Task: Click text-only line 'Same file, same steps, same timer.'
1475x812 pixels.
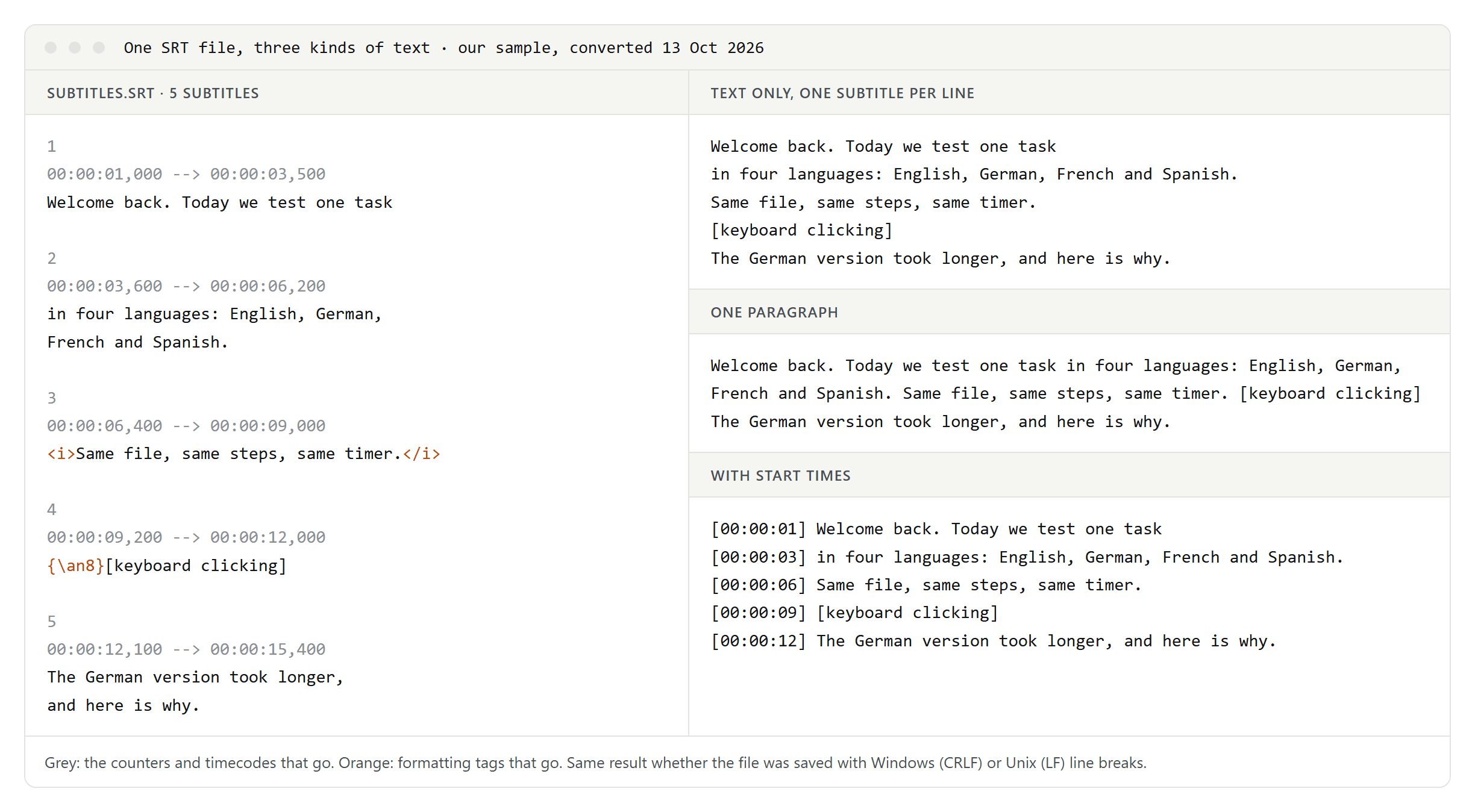Action: click(873, 202)
